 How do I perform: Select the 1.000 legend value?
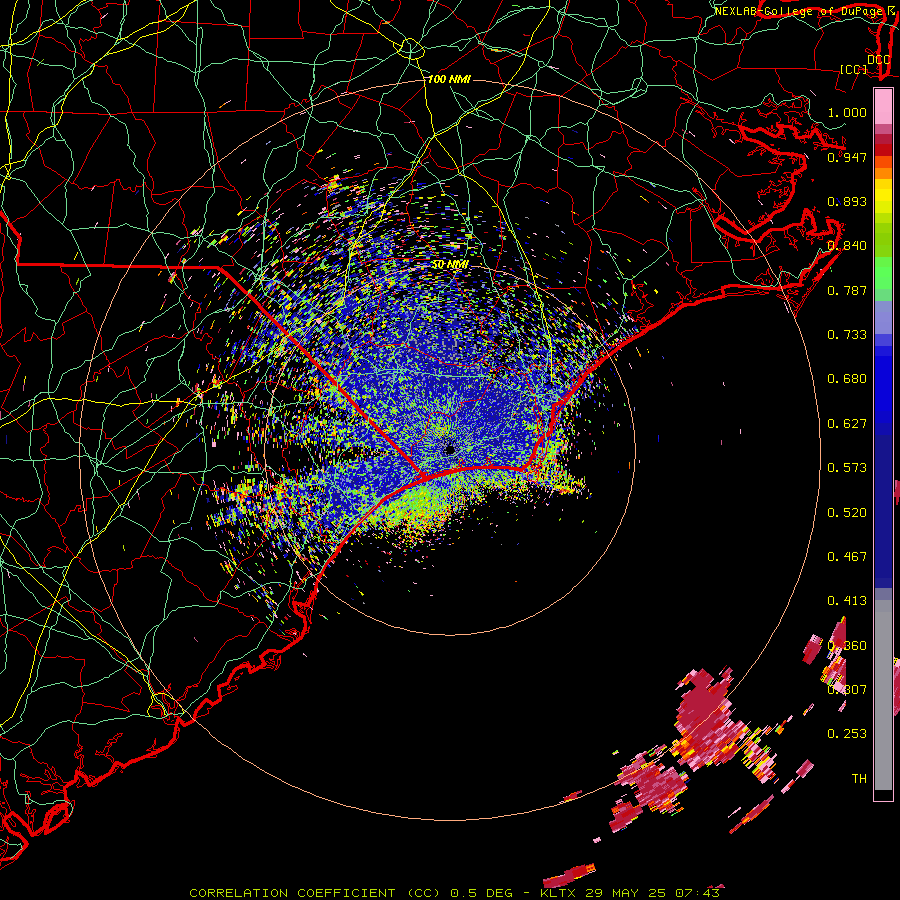point(847,112)
